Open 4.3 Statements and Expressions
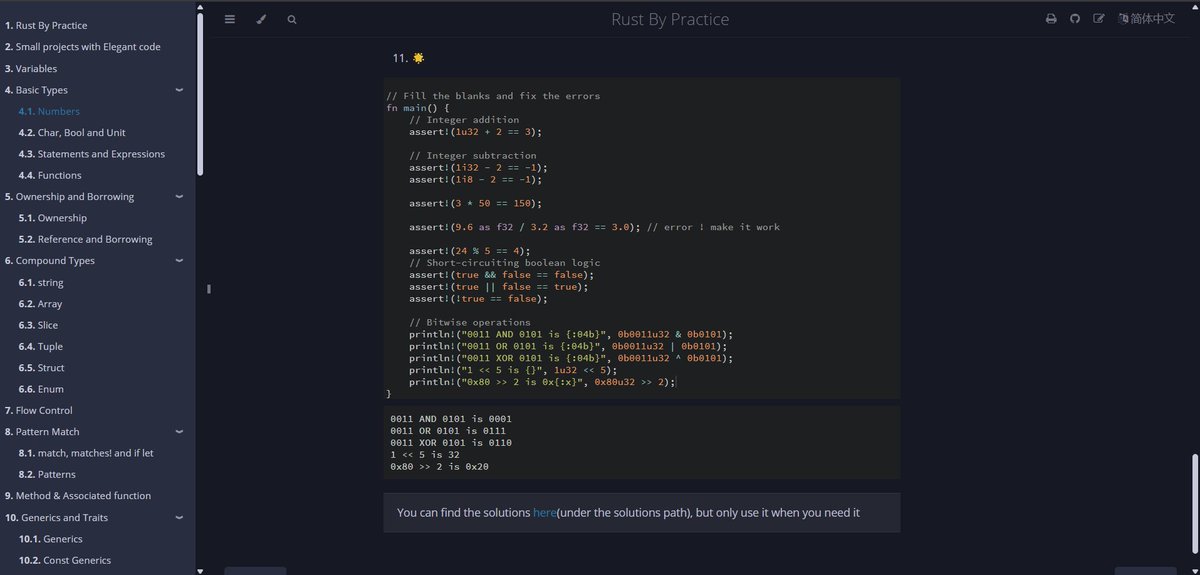The width and height of the screenshot is (1200, 575). tap(92, 154)
